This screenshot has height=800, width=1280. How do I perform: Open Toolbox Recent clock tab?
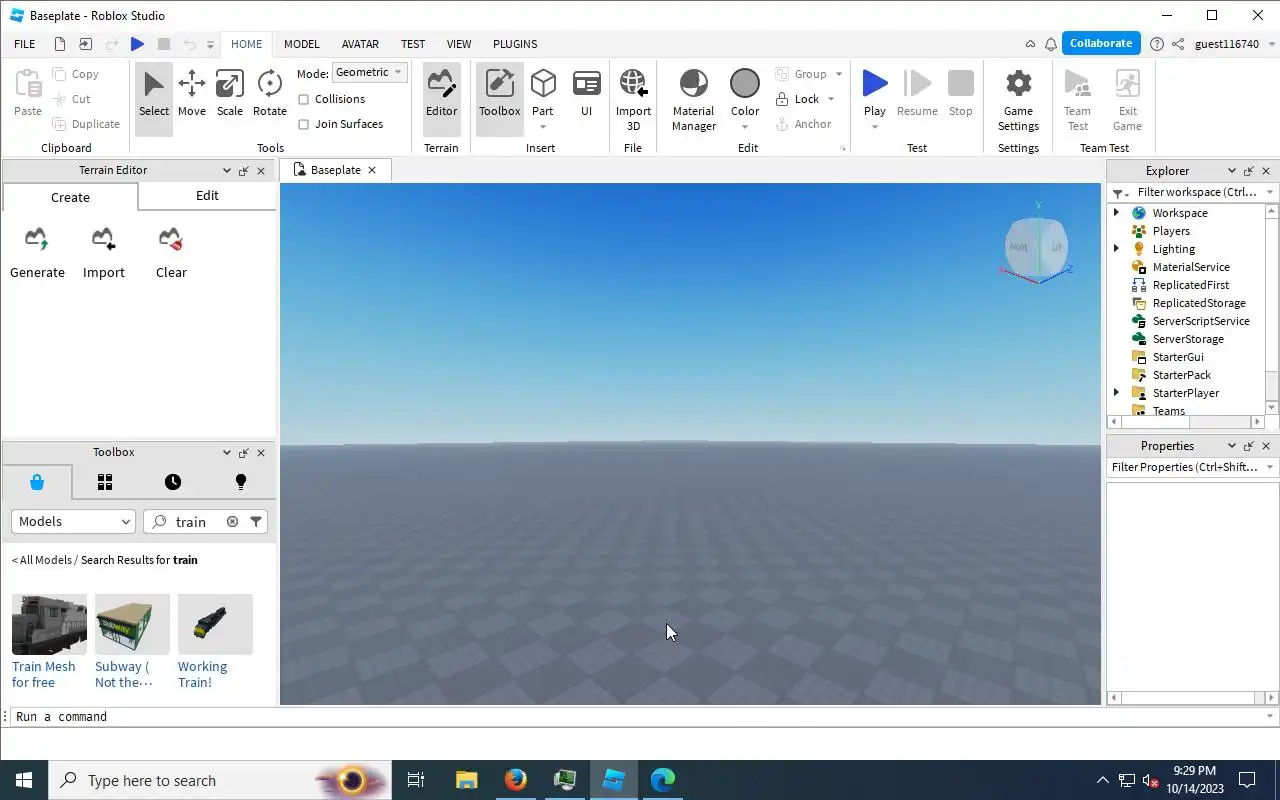pyautogui.click(x=173, y=482)
